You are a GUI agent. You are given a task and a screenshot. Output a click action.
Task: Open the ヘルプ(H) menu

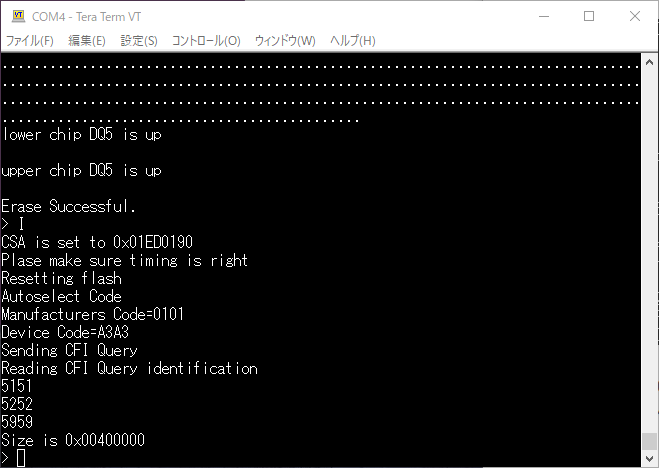coord(352,41)
